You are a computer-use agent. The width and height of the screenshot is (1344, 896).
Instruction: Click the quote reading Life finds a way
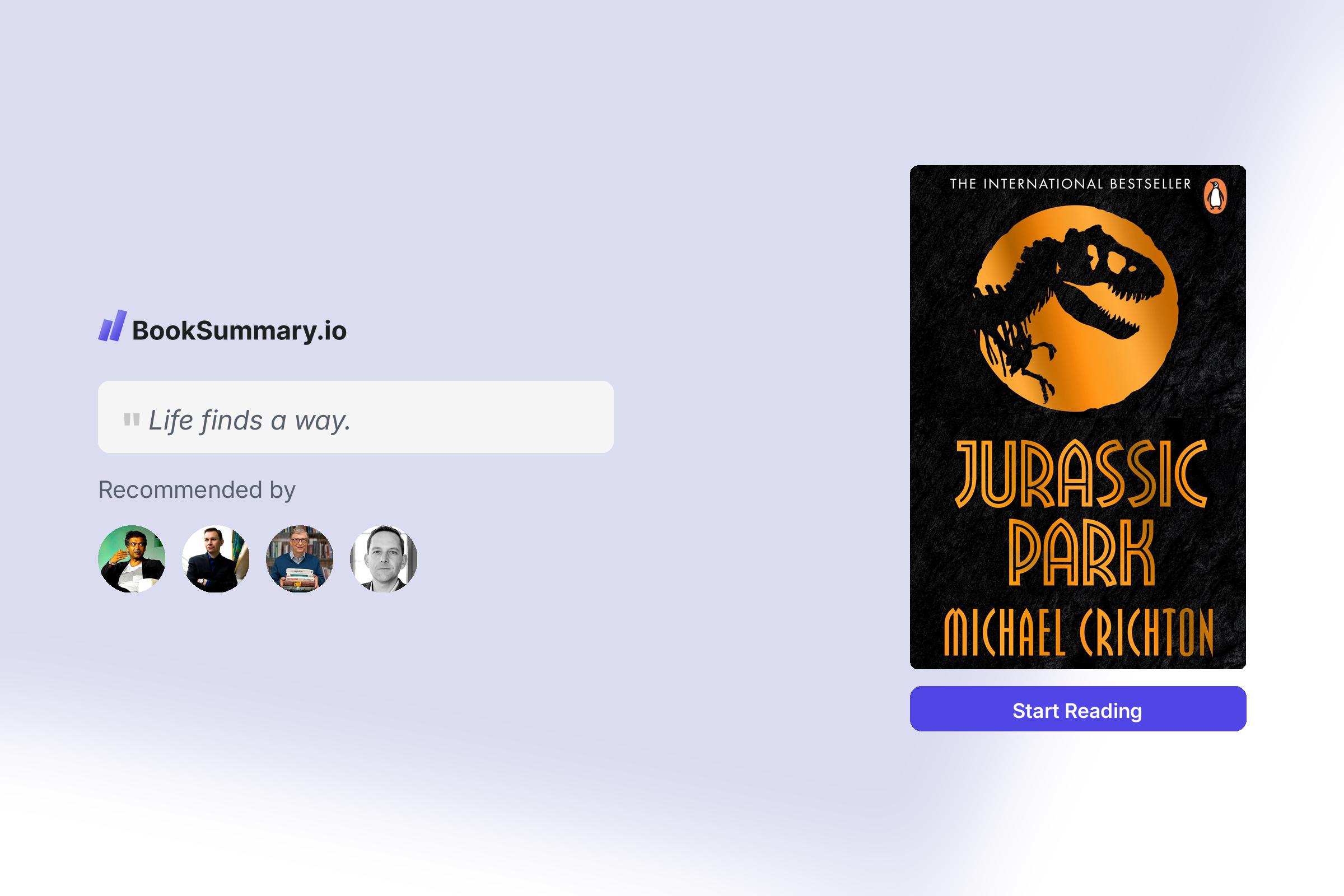pos(250,421)
